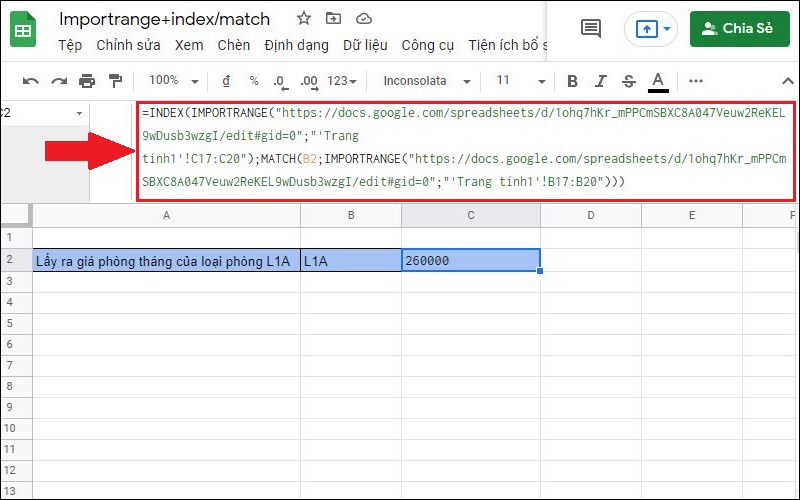Star the Importrange+index/match document
Viewport: 800px width, 500px height.
point(304,19)
